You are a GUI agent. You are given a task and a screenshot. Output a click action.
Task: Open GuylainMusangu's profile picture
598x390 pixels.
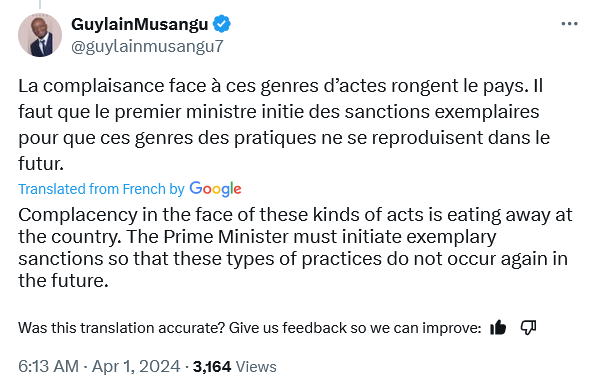(x=40, y=35)
